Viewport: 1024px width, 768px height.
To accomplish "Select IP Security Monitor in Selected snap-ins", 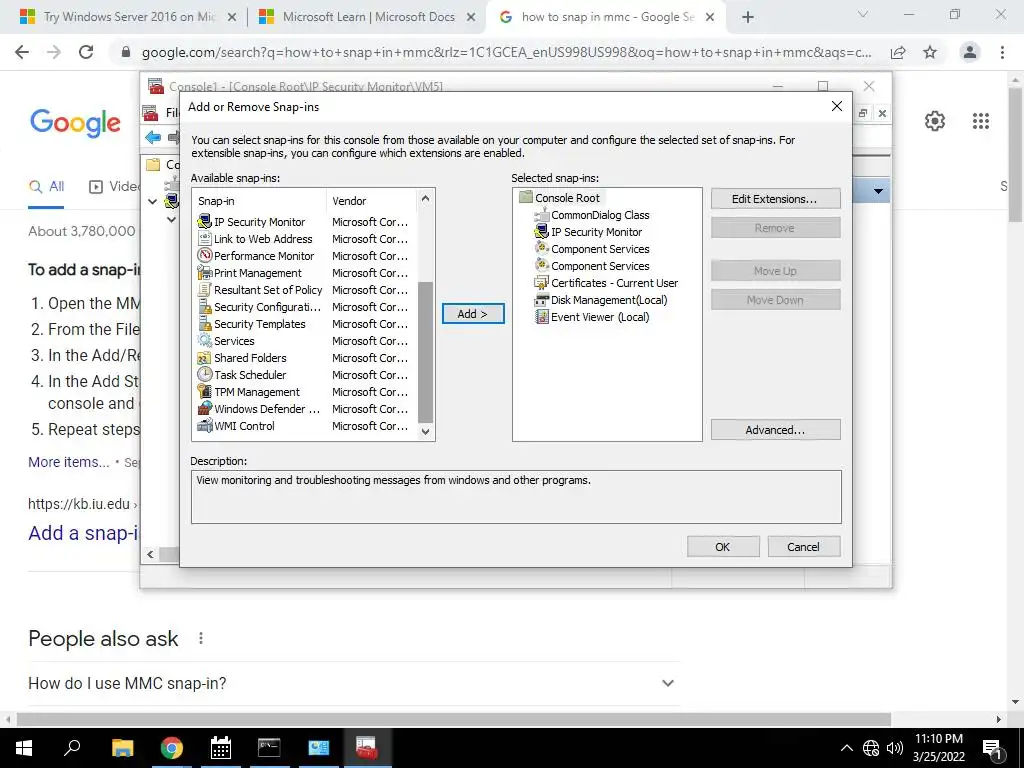I will [x=588, y=232].
